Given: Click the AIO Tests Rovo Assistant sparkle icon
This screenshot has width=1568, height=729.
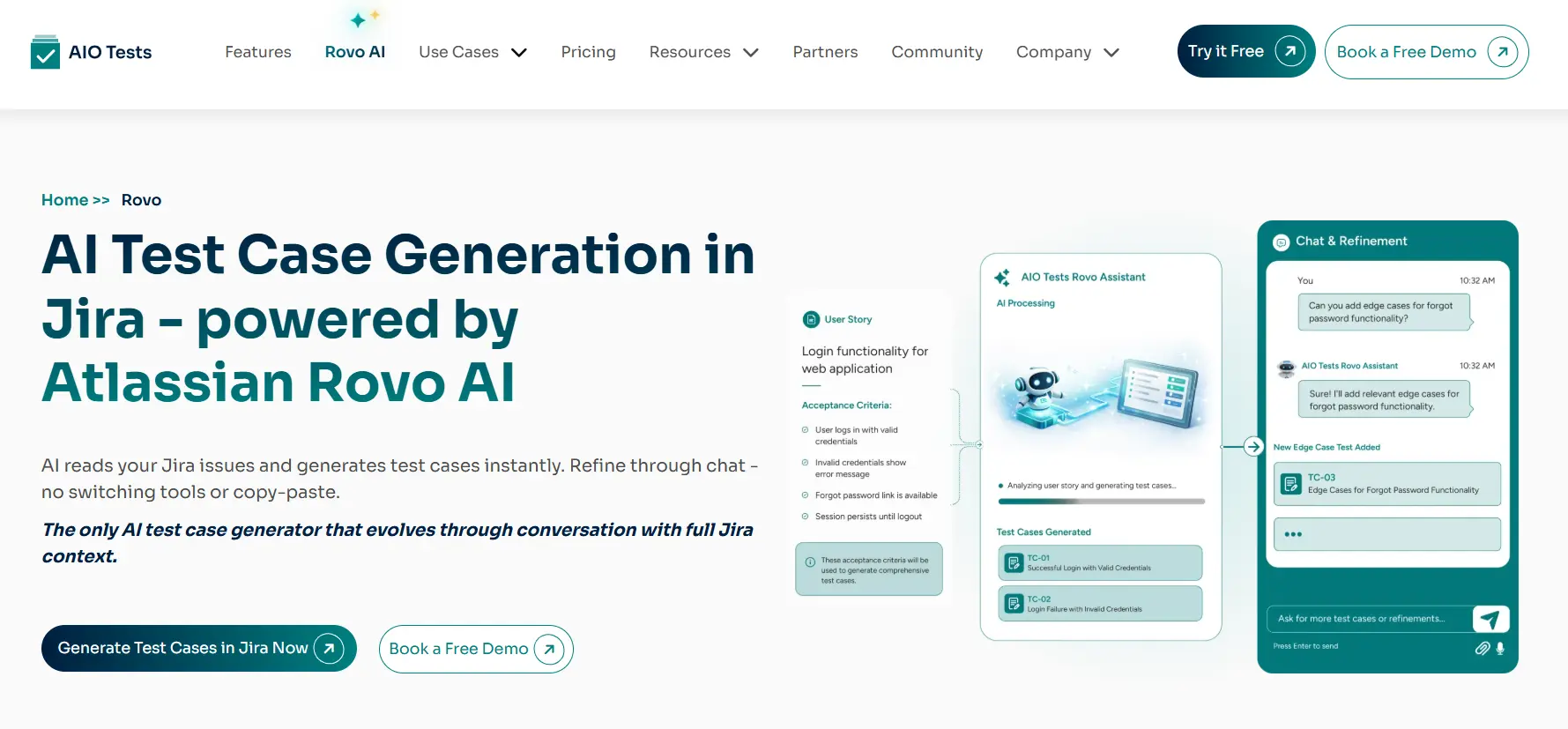Looking at the screenshot, I should pyautogui.click(x=1002, y=278).
